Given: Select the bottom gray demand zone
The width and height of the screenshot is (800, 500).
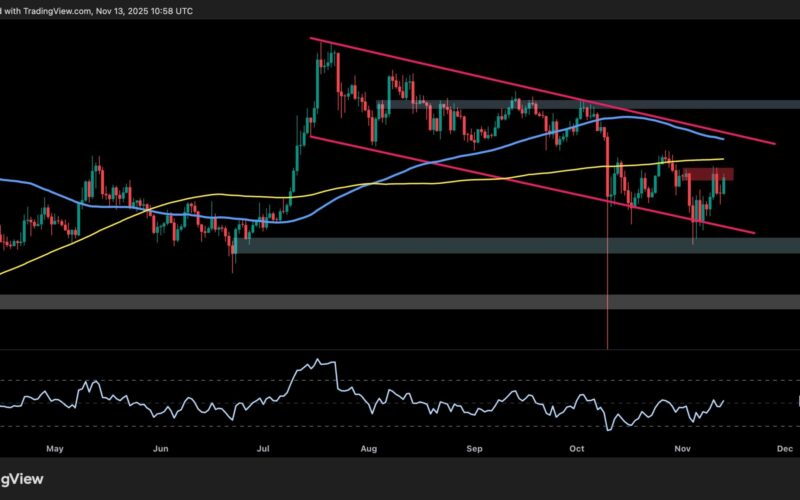Looking at the screenshot, I should [x=400, y=301].
